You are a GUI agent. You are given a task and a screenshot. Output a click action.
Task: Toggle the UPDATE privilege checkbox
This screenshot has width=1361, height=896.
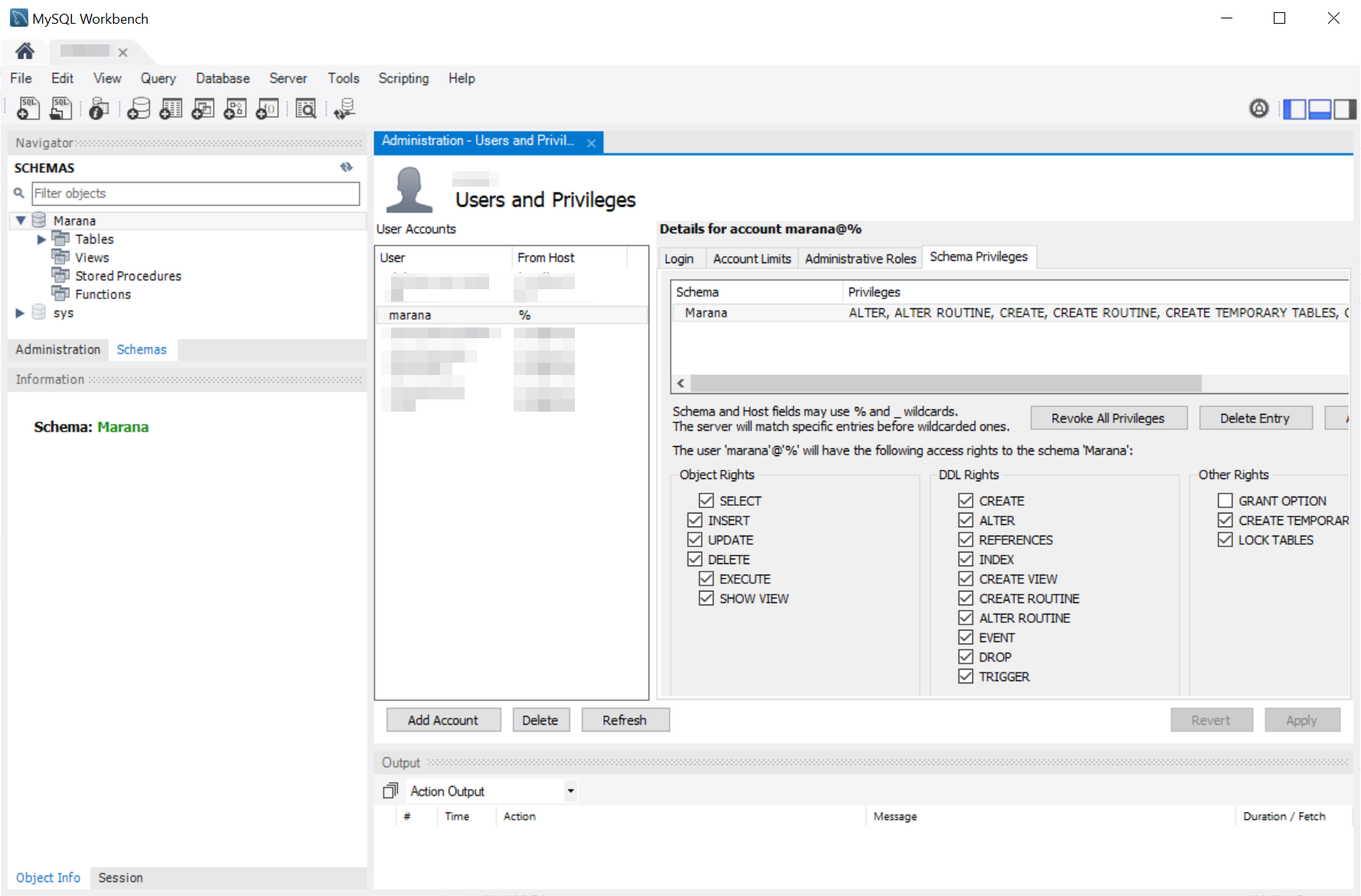[694, 539]
